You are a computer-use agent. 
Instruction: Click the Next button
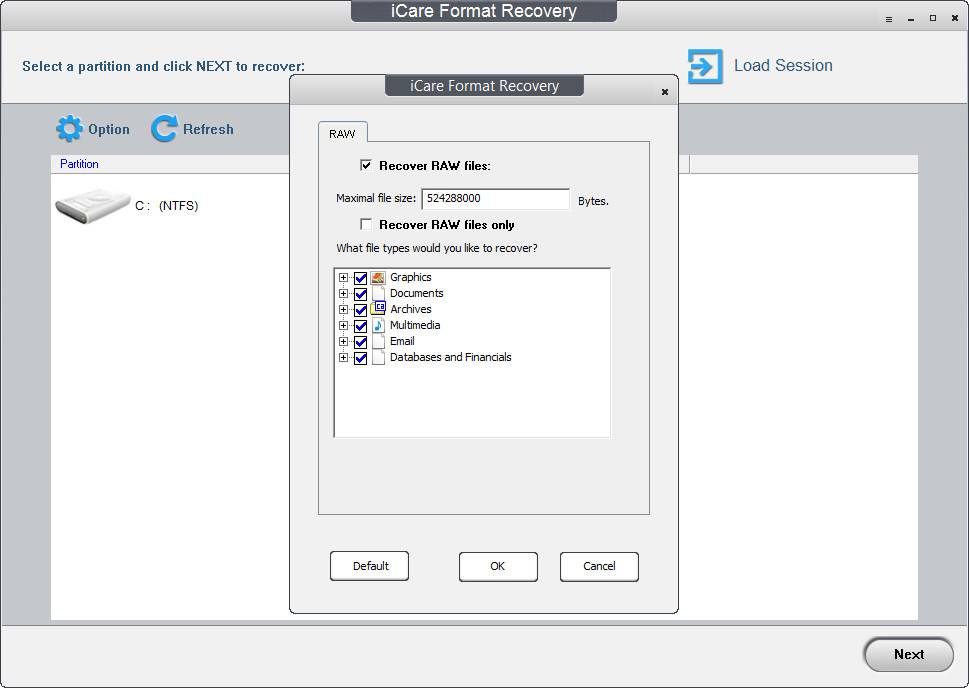[x=908, y=654]
